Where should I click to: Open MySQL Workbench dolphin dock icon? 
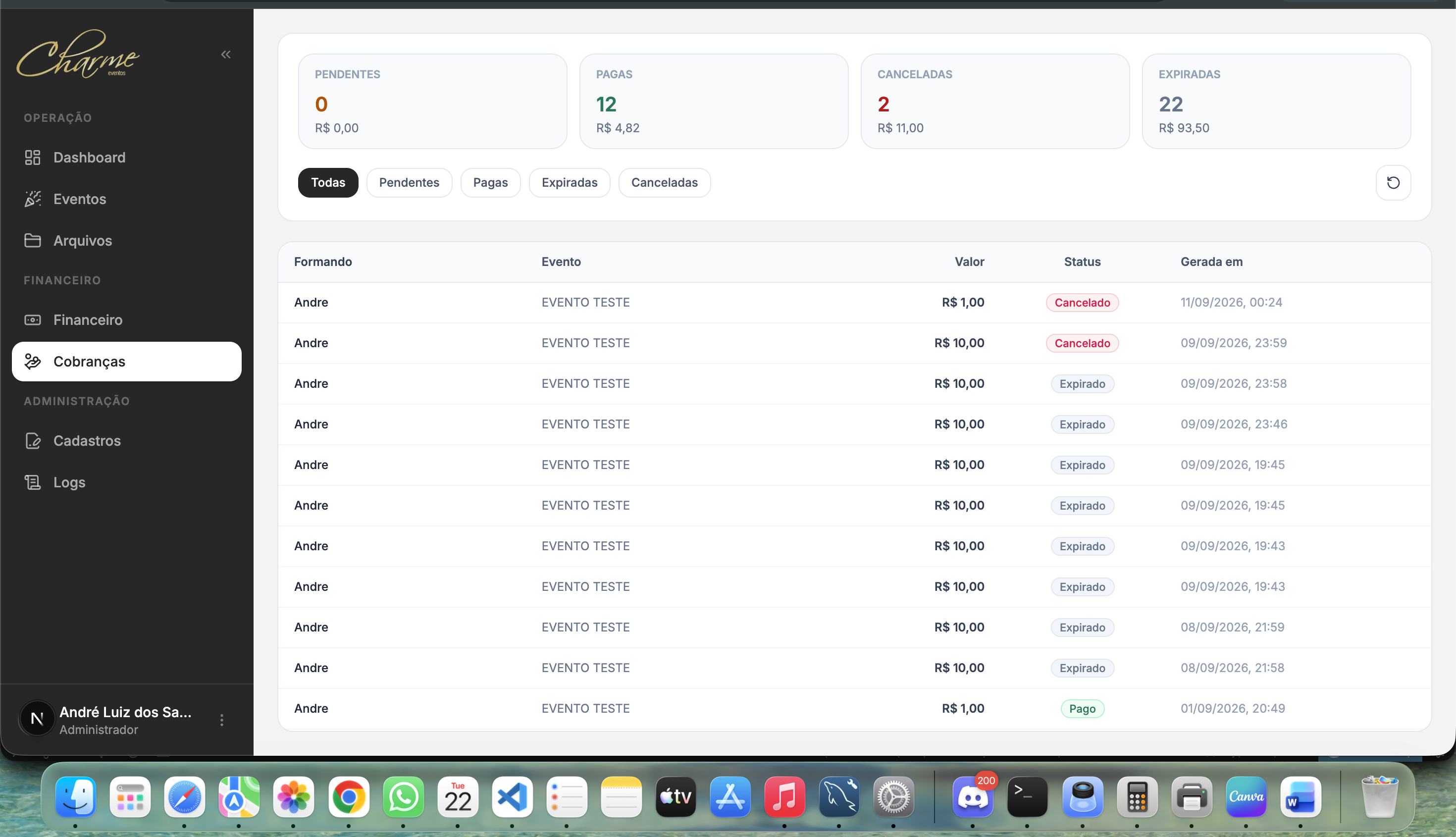pos(839,797)
